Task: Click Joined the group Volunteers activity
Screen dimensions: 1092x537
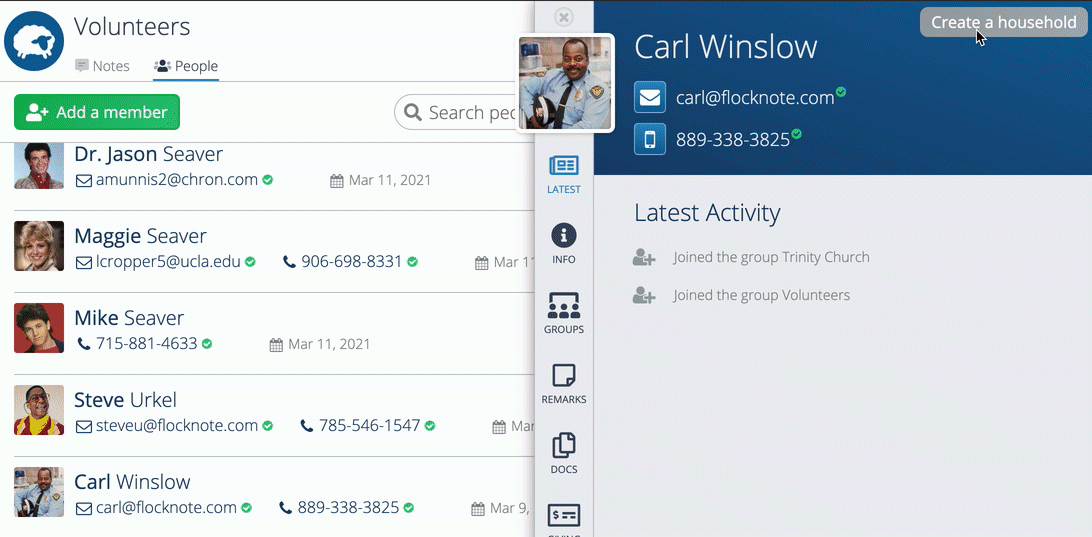Action: [761, 295]
